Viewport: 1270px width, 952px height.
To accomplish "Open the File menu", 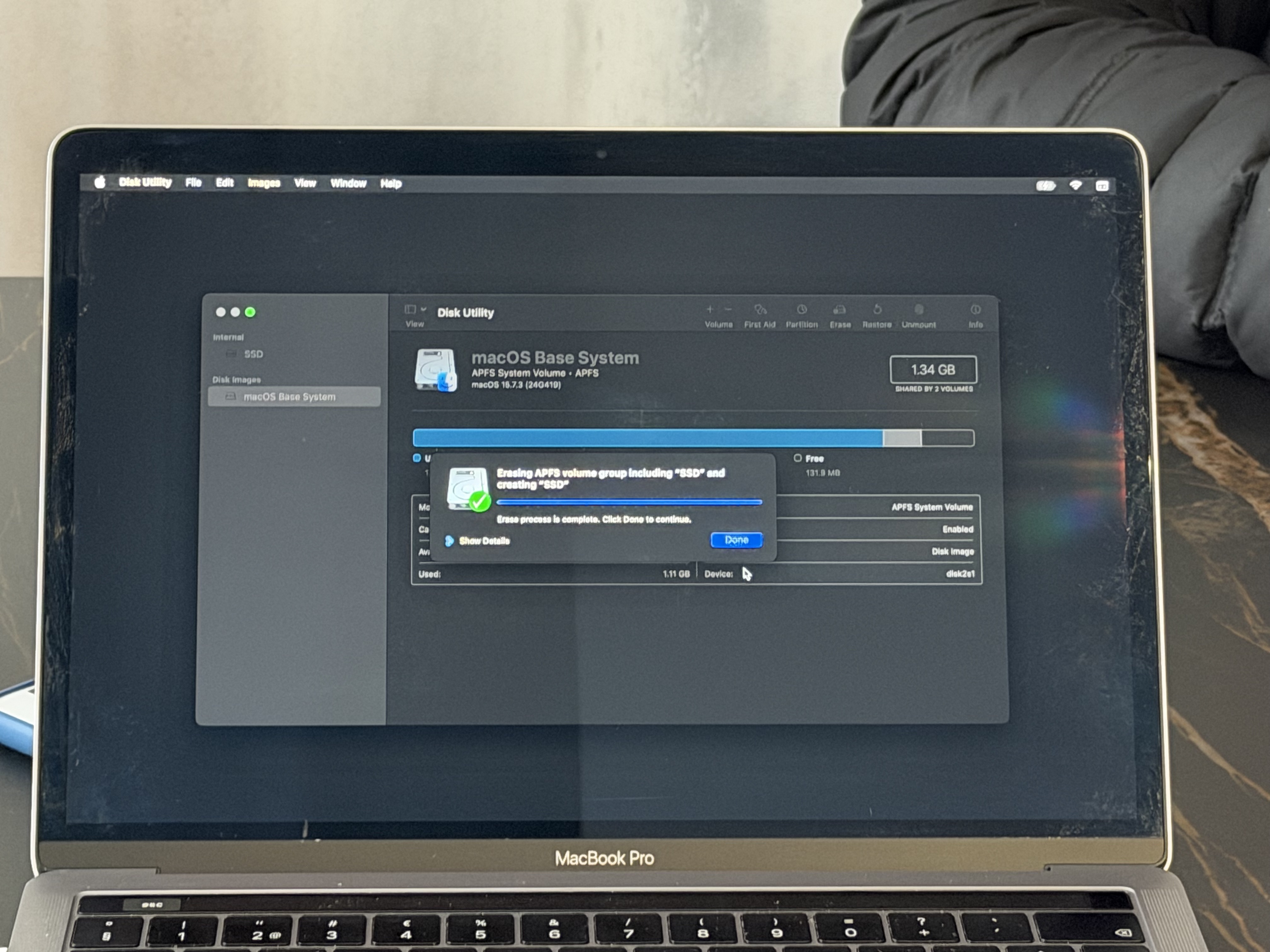I will click(x=193, y=183).
